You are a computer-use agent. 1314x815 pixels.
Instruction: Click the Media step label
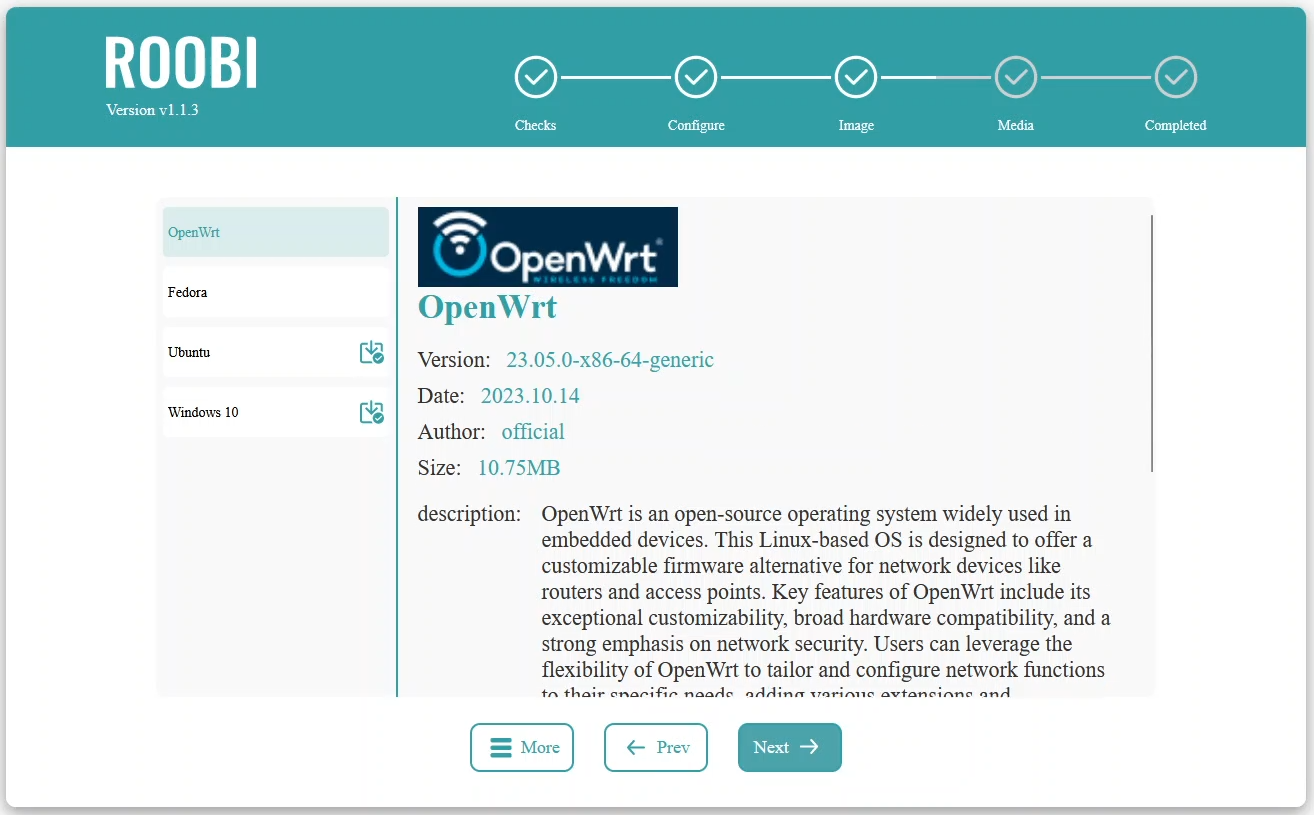click(1016, 126)
